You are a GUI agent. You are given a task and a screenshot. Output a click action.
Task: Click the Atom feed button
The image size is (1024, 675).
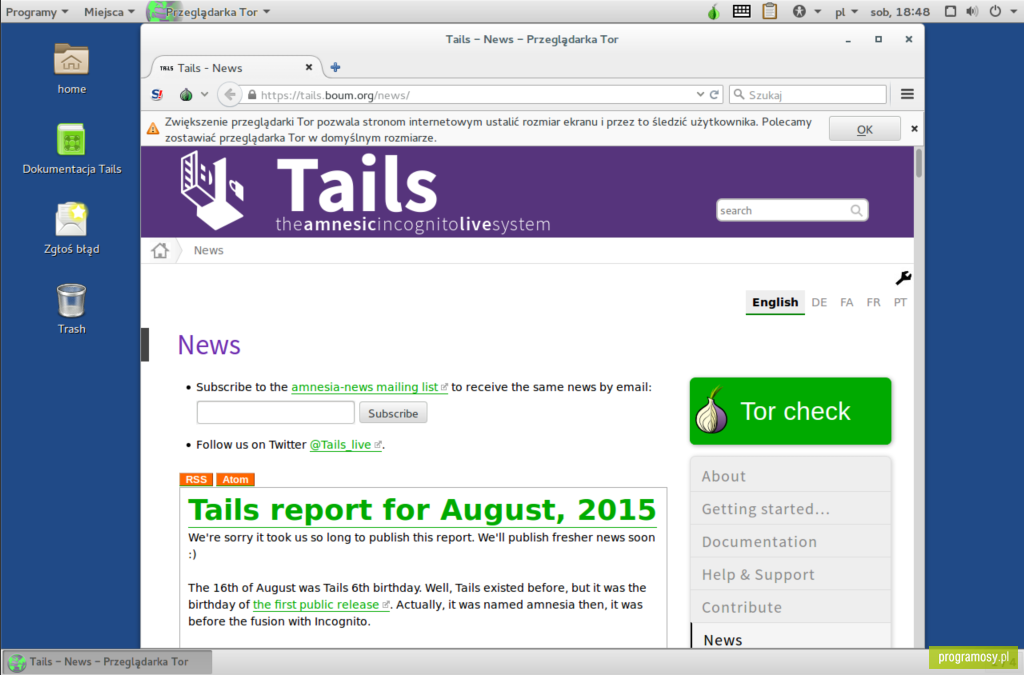(235, 479)
